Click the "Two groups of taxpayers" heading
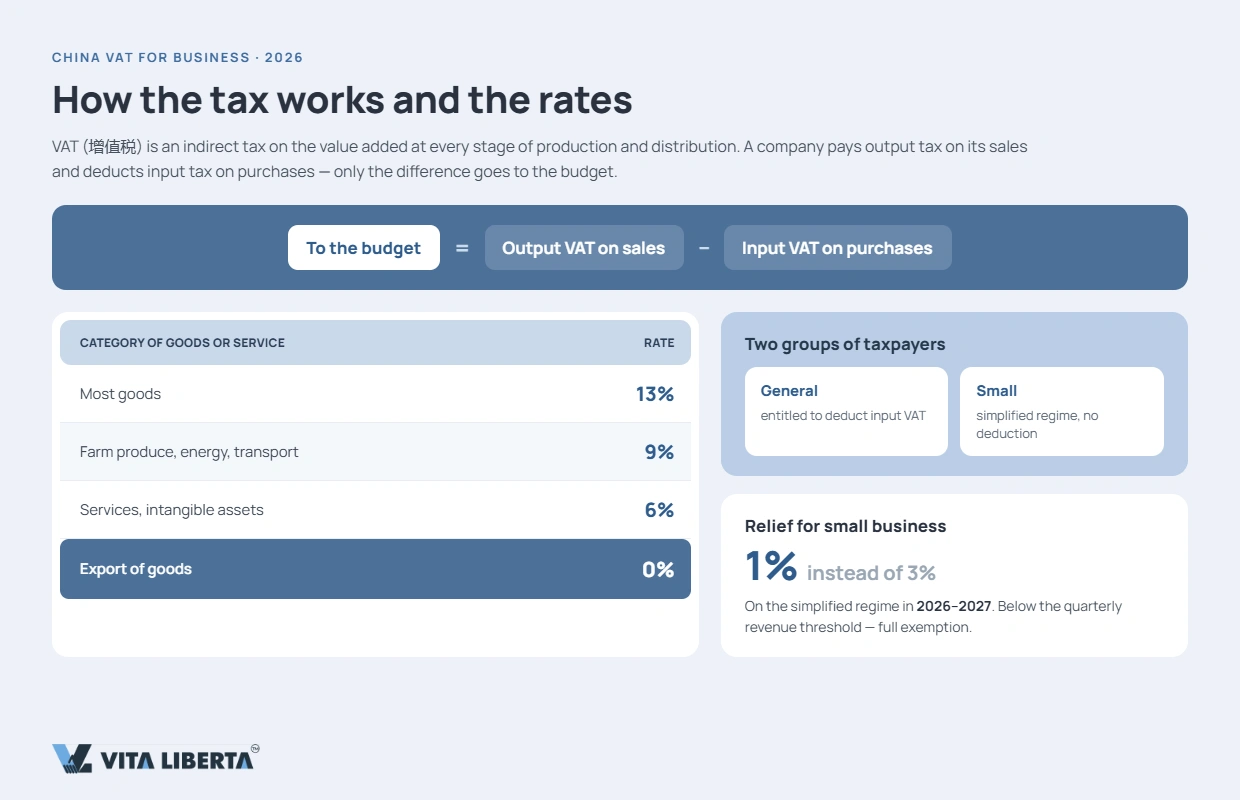 [x=845, y=344]
